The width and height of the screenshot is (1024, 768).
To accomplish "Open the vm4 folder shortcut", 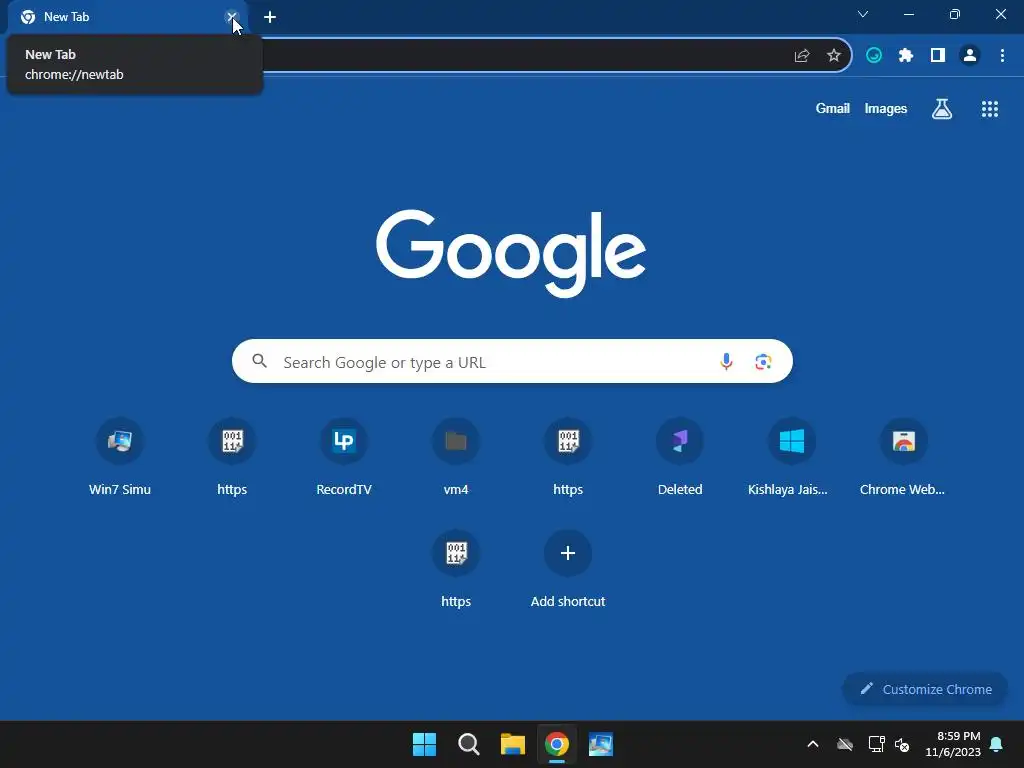I will 456,441.
